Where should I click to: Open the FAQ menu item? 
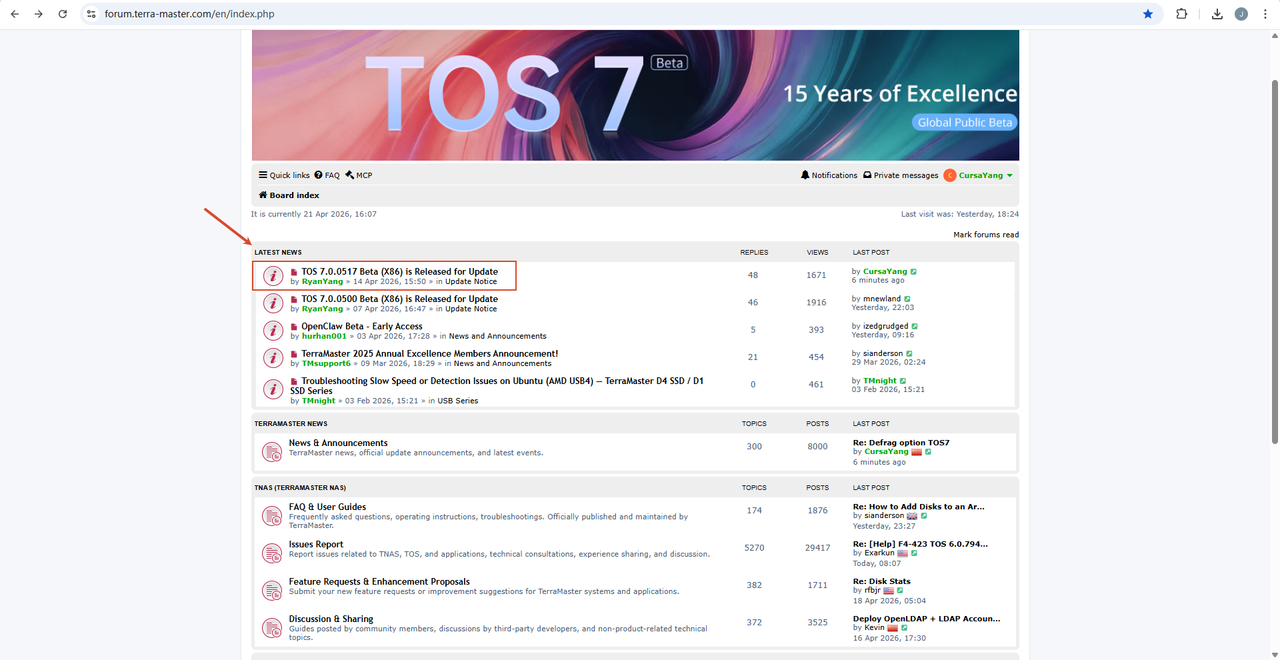pos(327,175)
